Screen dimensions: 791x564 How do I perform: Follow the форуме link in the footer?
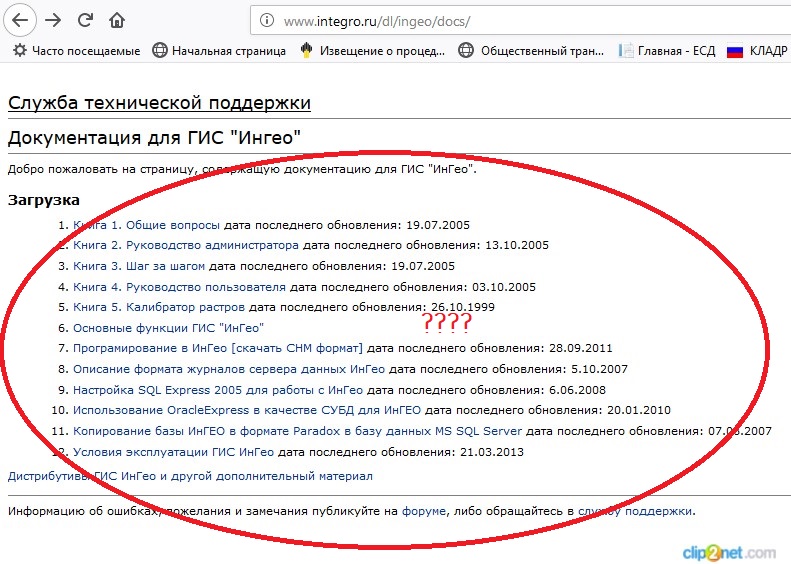tap(424, 511)
